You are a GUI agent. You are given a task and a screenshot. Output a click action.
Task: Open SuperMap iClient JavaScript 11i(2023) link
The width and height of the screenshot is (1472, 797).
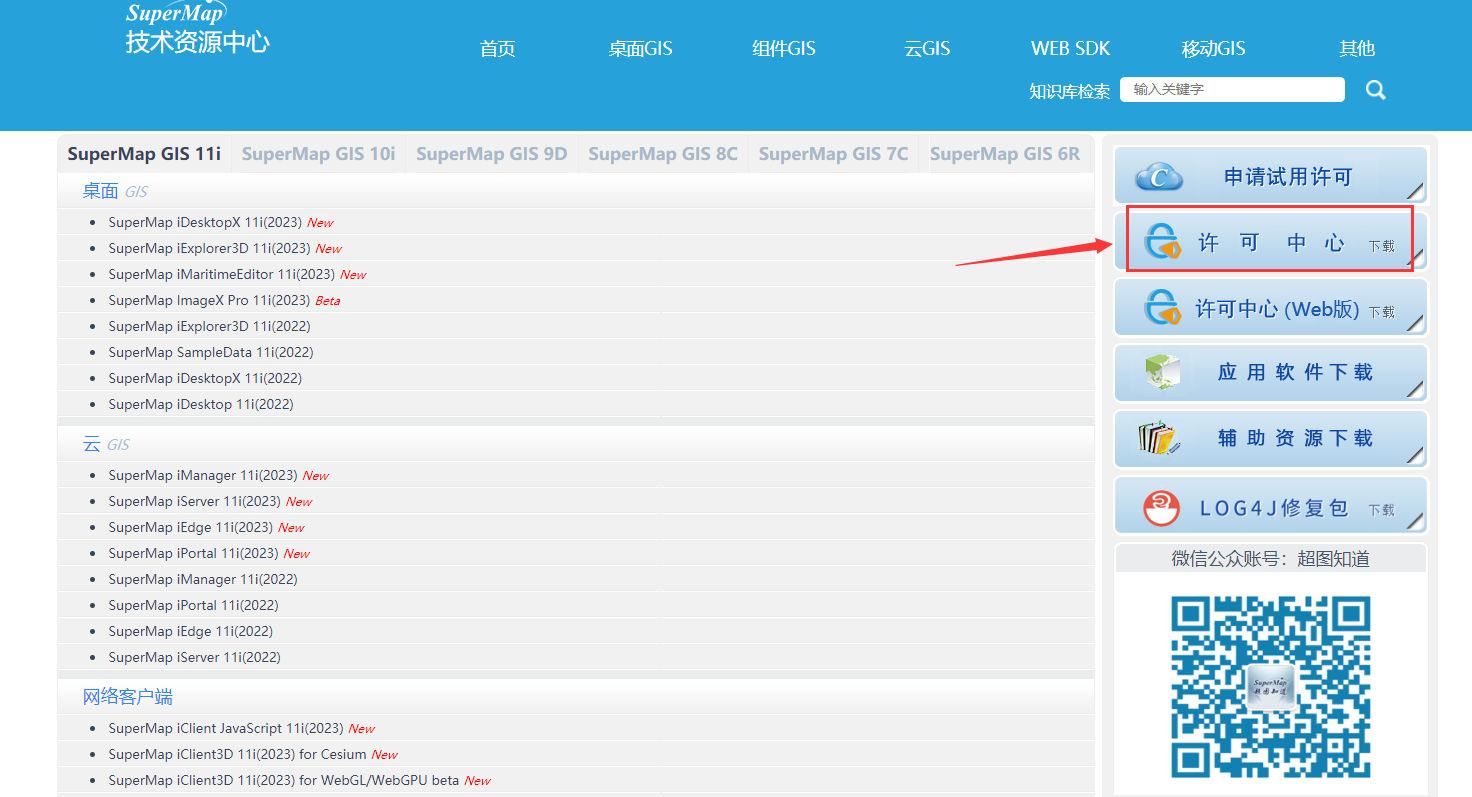[x=226, y=728]
